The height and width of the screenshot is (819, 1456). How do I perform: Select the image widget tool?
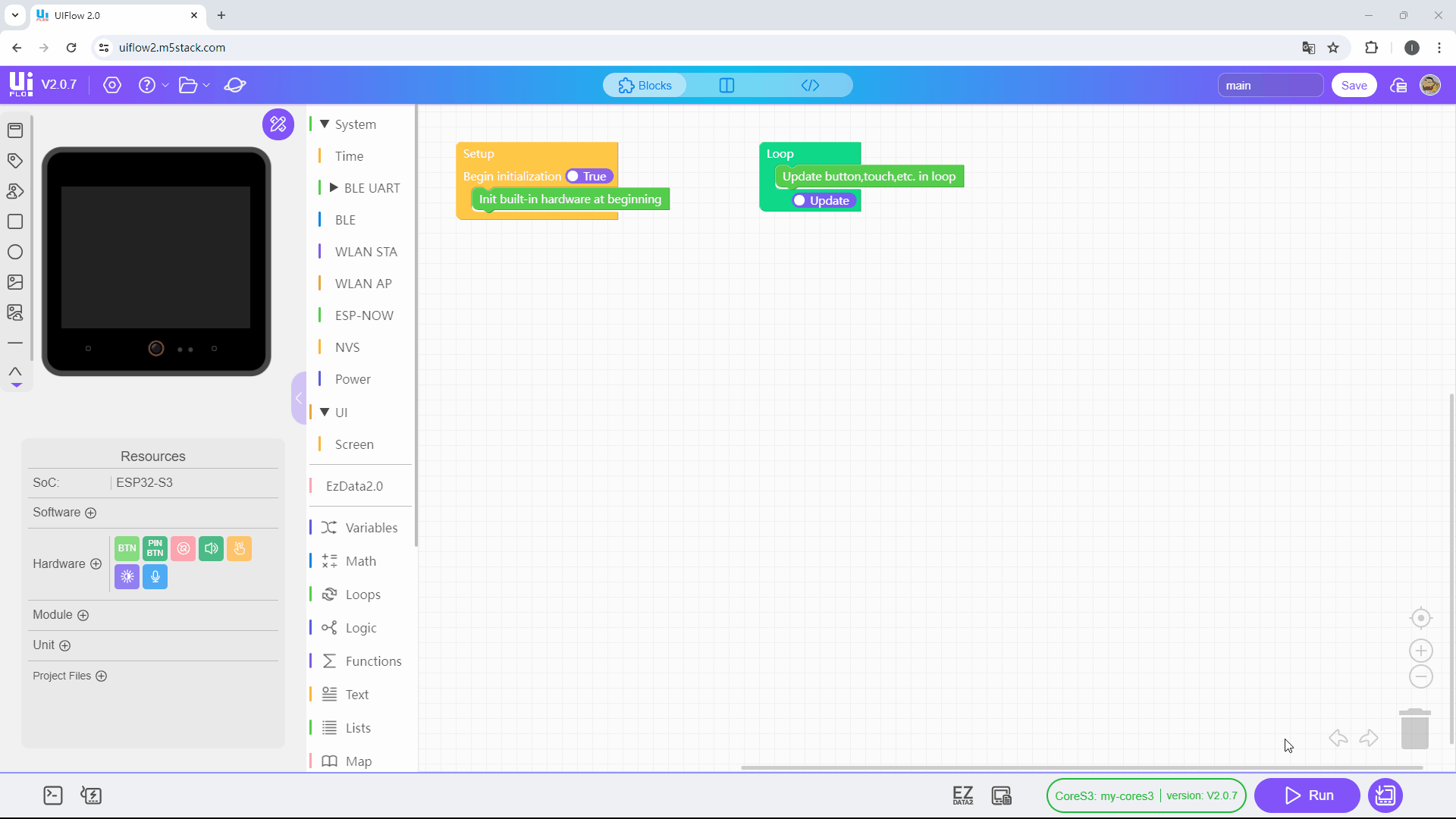15,282
